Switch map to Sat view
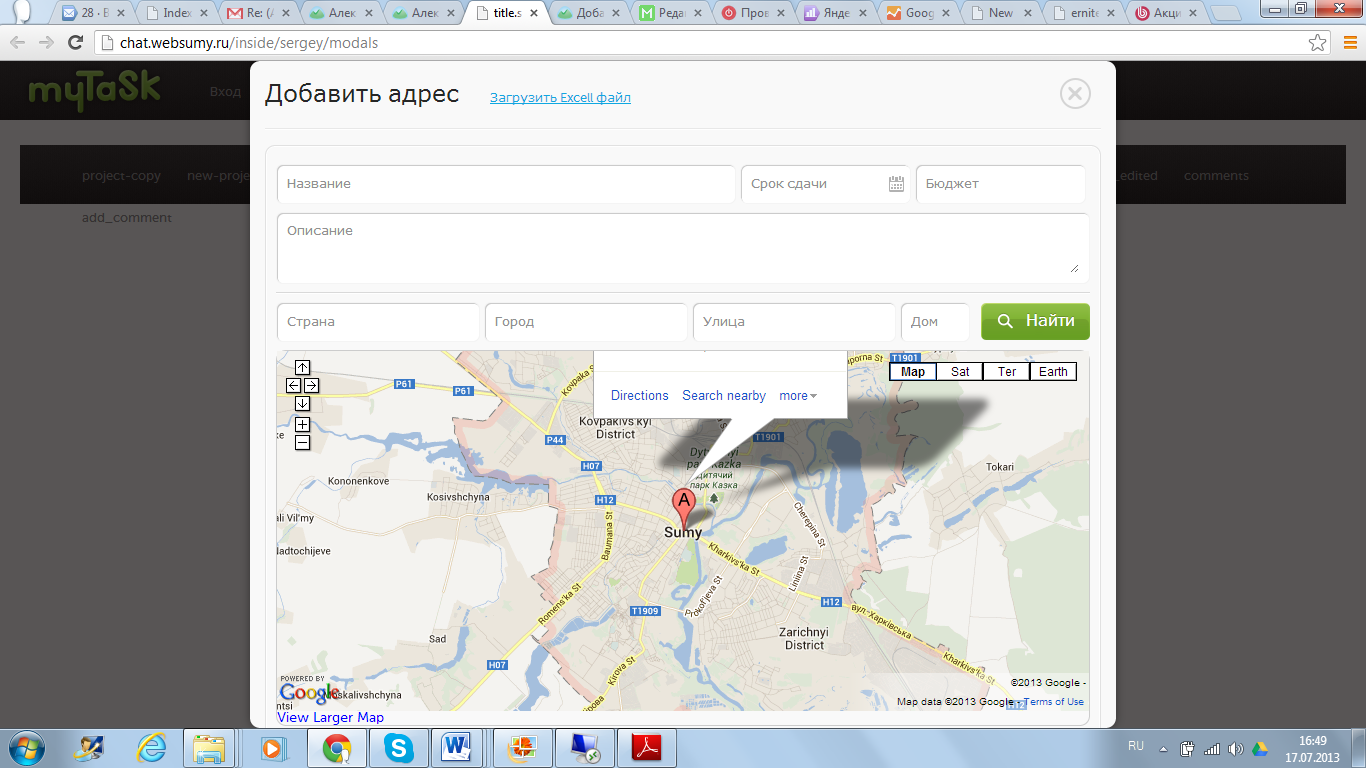1366x768 pixels. [x=960, y=372]
